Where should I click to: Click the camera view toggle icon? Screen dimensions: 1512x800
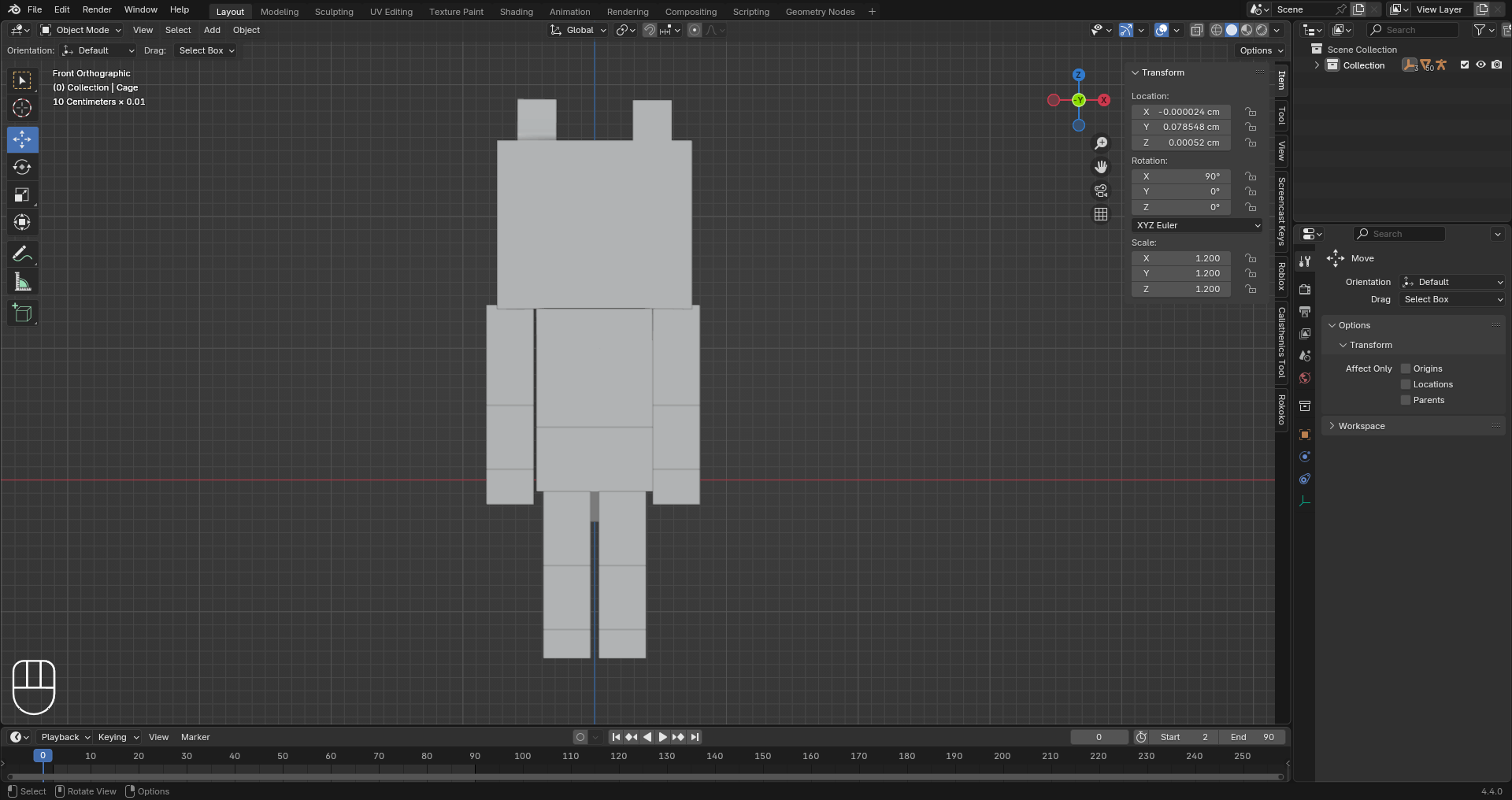coord(1101,191)
